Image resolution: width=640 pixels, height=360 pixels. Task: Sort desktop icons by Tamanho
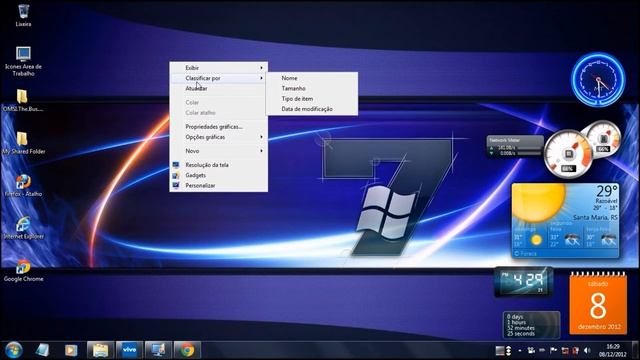(x=312, y=88)
